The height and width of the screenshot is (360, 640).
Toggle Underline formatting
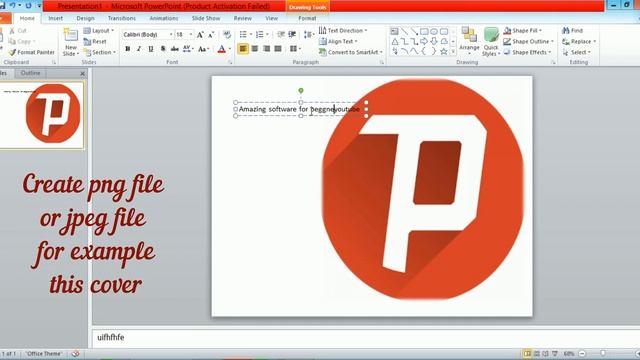[151, 49]
